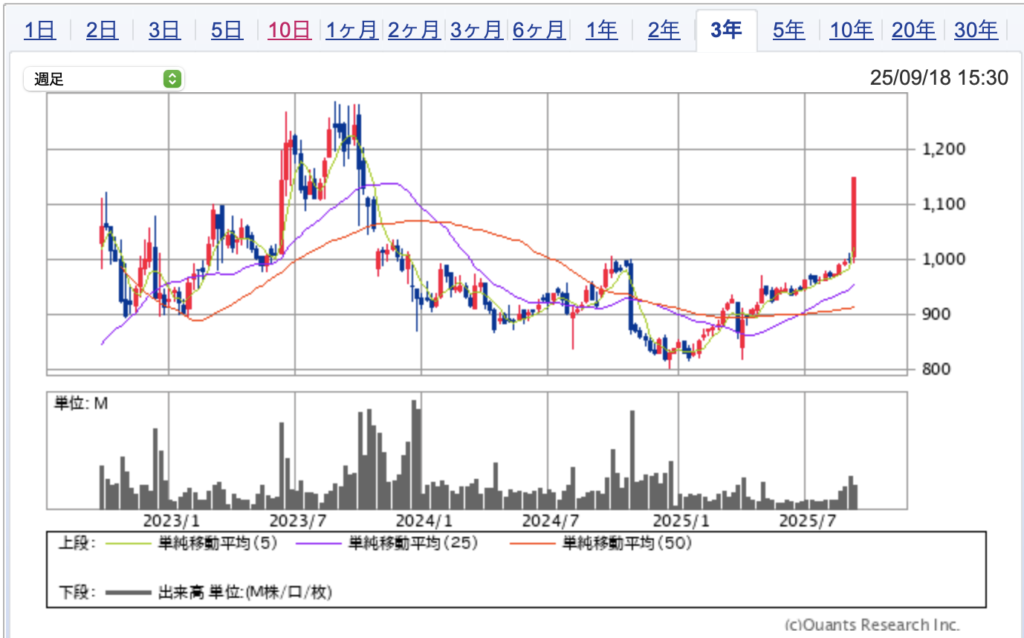Click the (c)Quants Research Inc. credit
The image size is (1024, 638).
point(872,625)
